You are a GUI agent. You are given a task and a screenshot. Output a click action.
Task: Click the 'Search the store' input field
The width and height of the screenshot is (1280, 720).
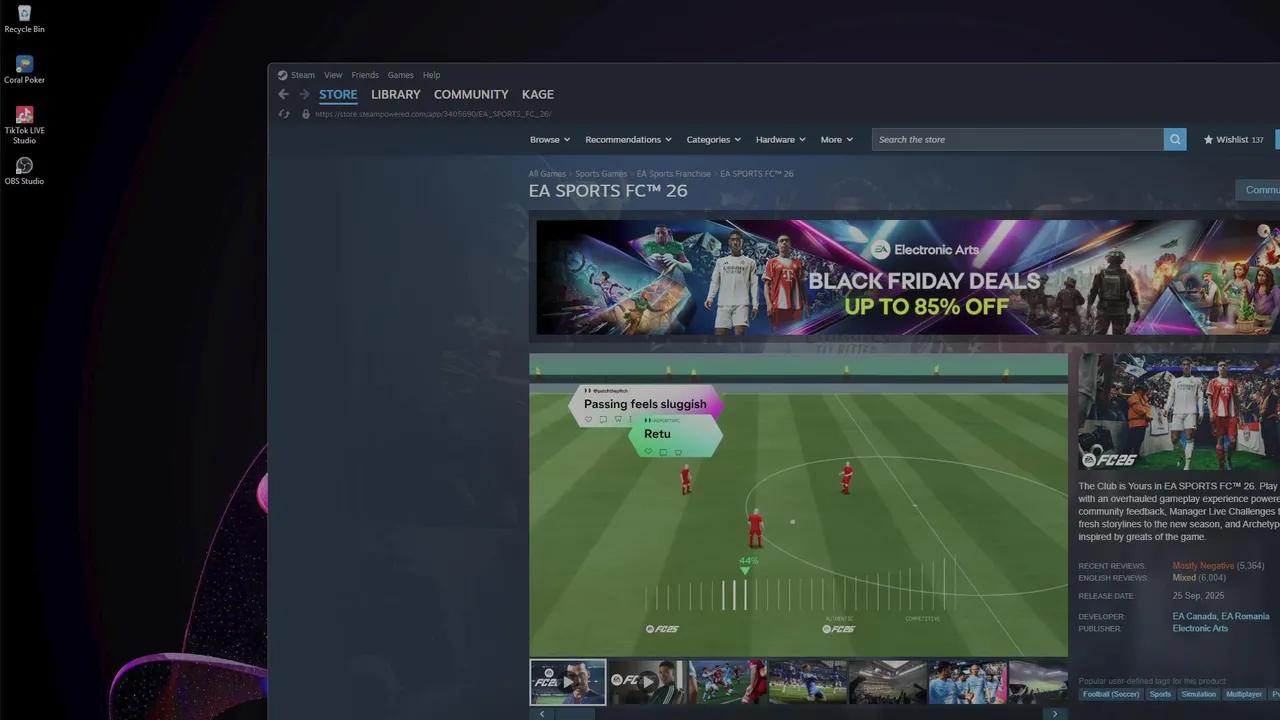click(1018, 139)
